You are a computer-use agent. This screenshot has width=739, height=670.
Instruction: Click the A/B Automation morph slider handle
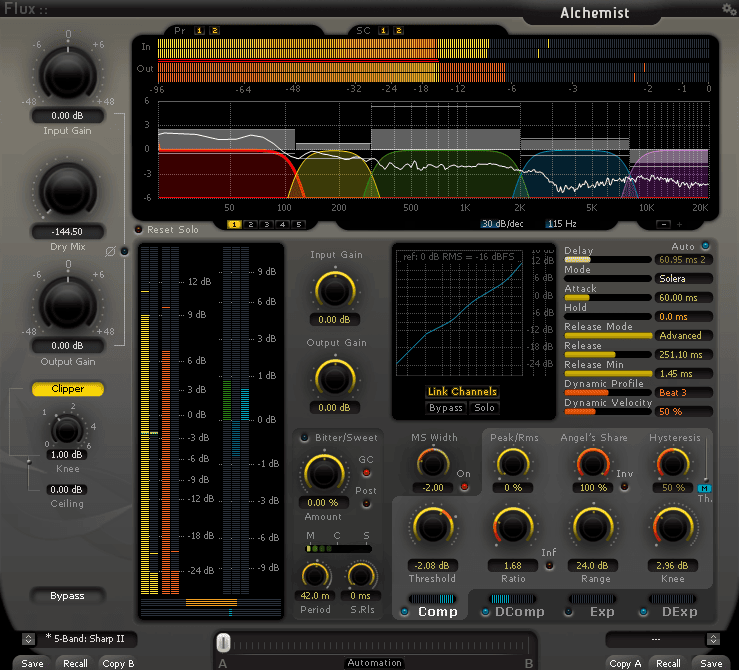coord(223,643)
